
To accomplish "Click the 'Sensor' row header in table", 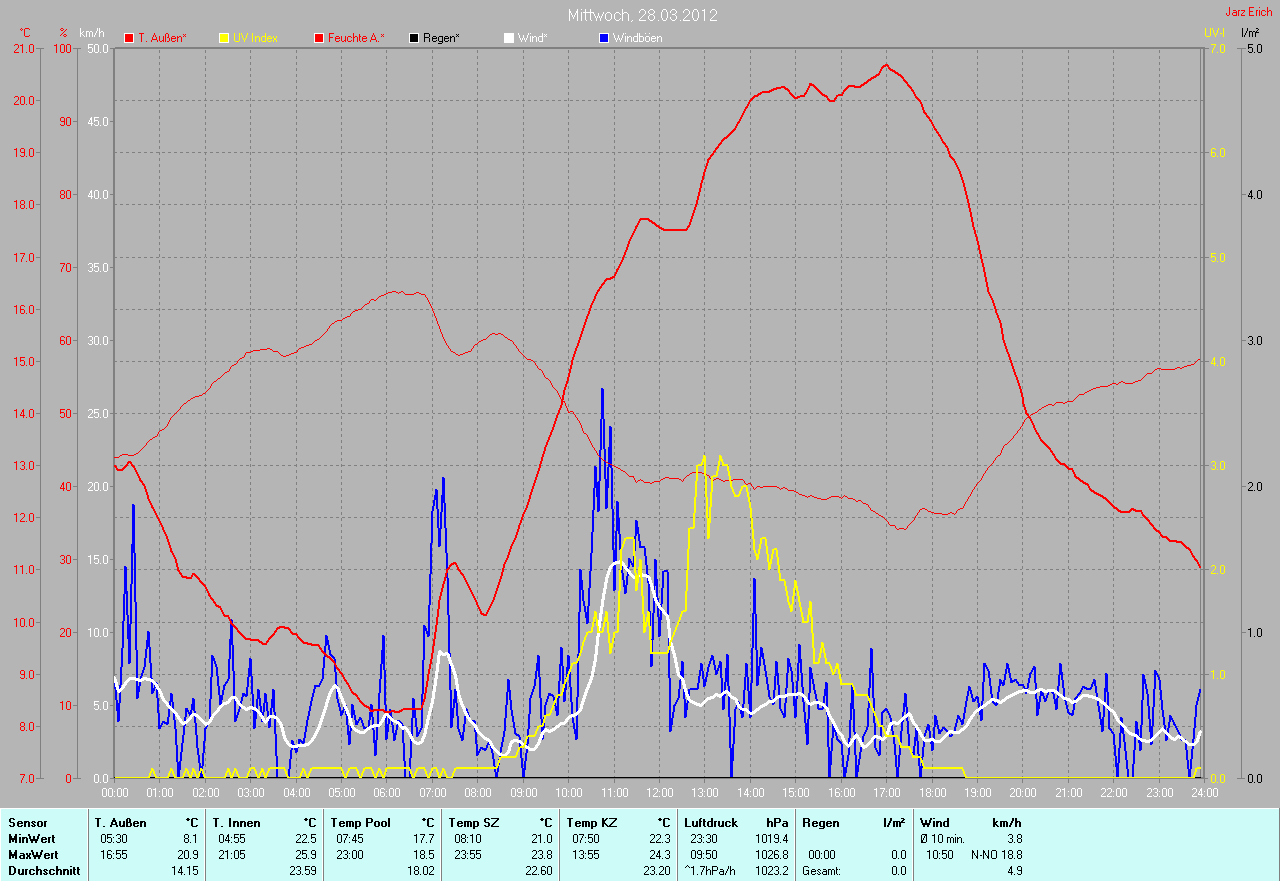I will point(27,823).
